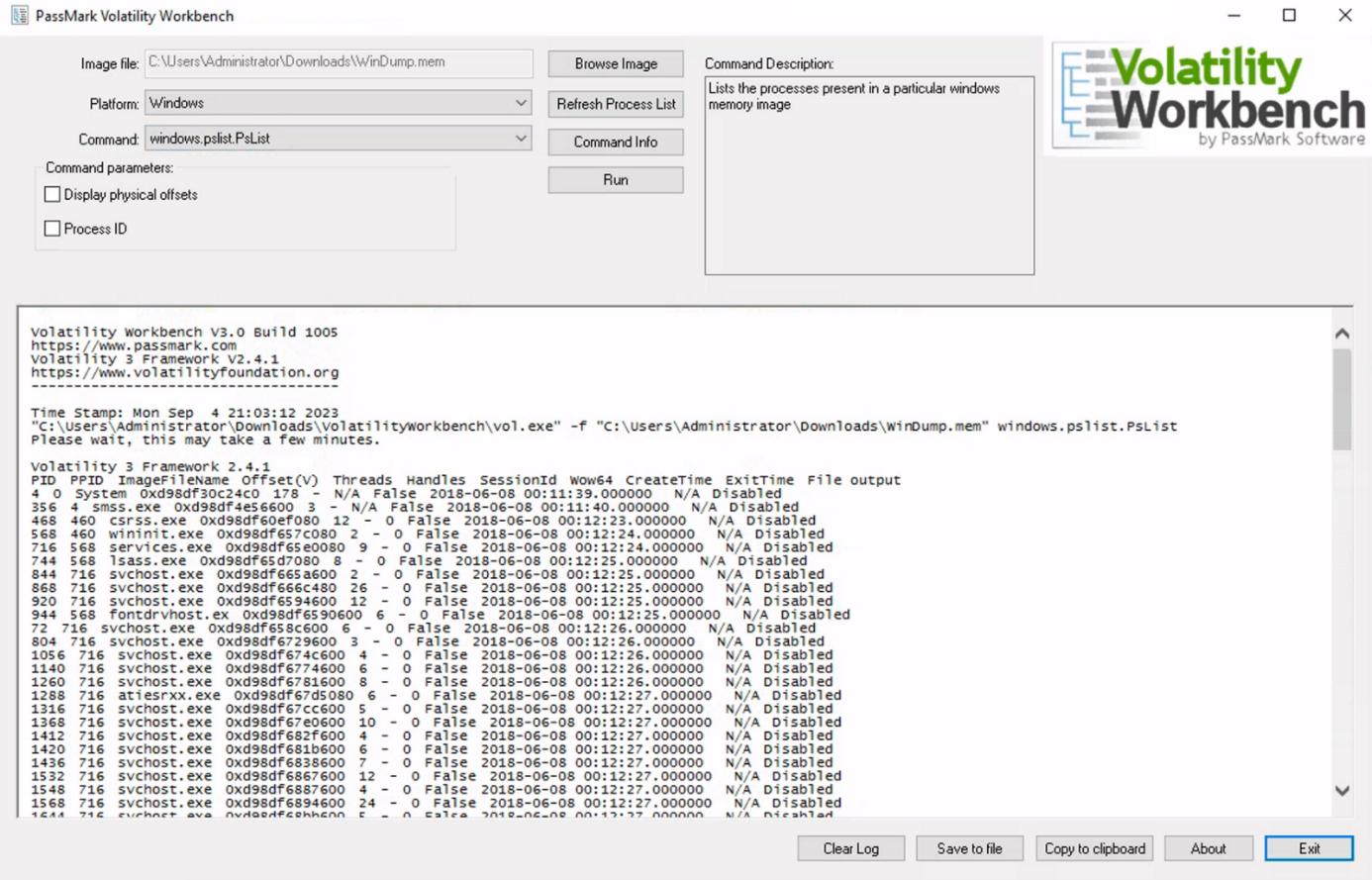This screenshot has height=880, width=1372.
Task: Open the Platform dropdown
Action: [338, 103]
